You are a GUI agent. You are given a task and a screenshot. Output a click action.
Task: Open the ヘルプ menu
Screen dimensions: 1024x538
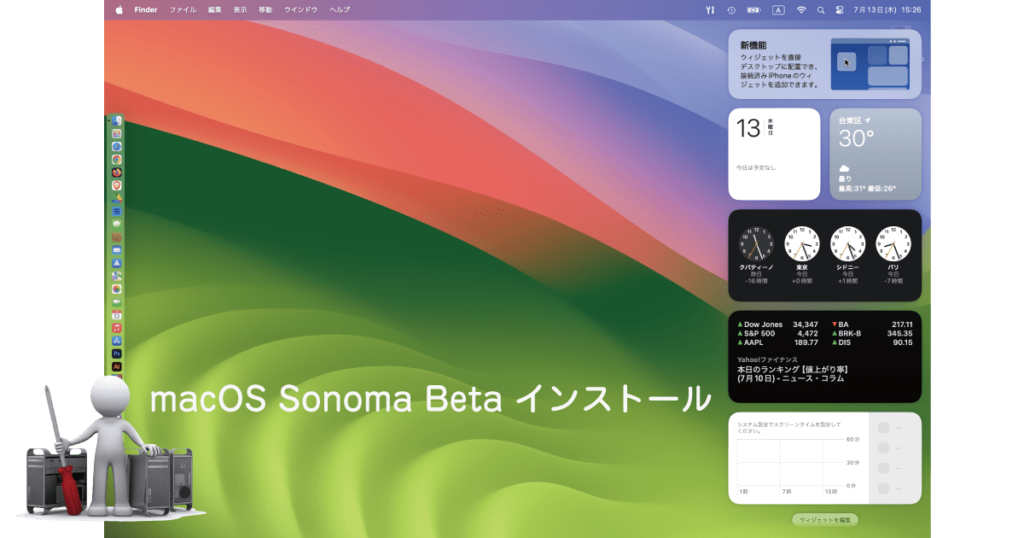click(x=340, y=10)
